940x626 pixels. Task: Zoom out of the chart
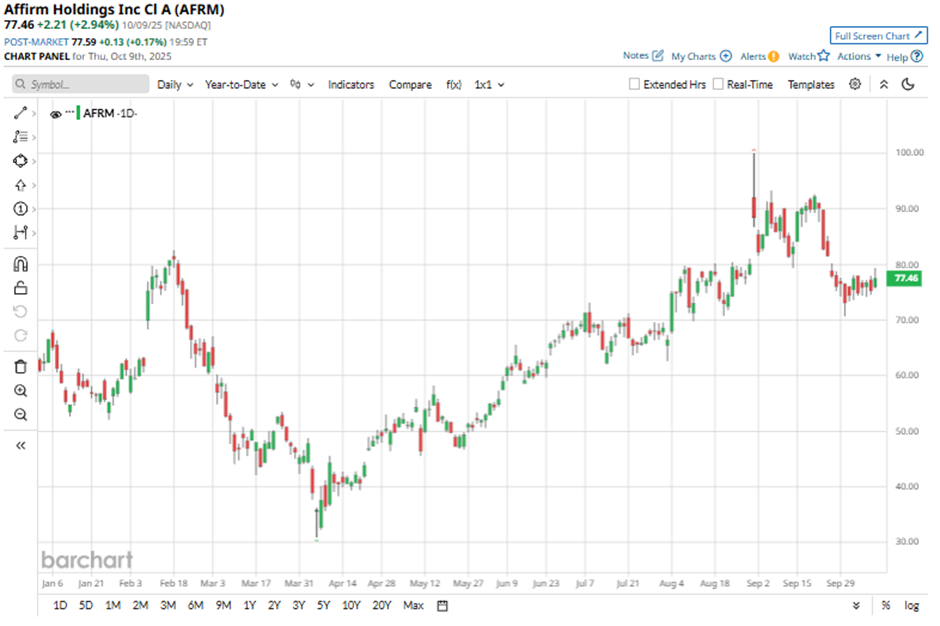20,415
